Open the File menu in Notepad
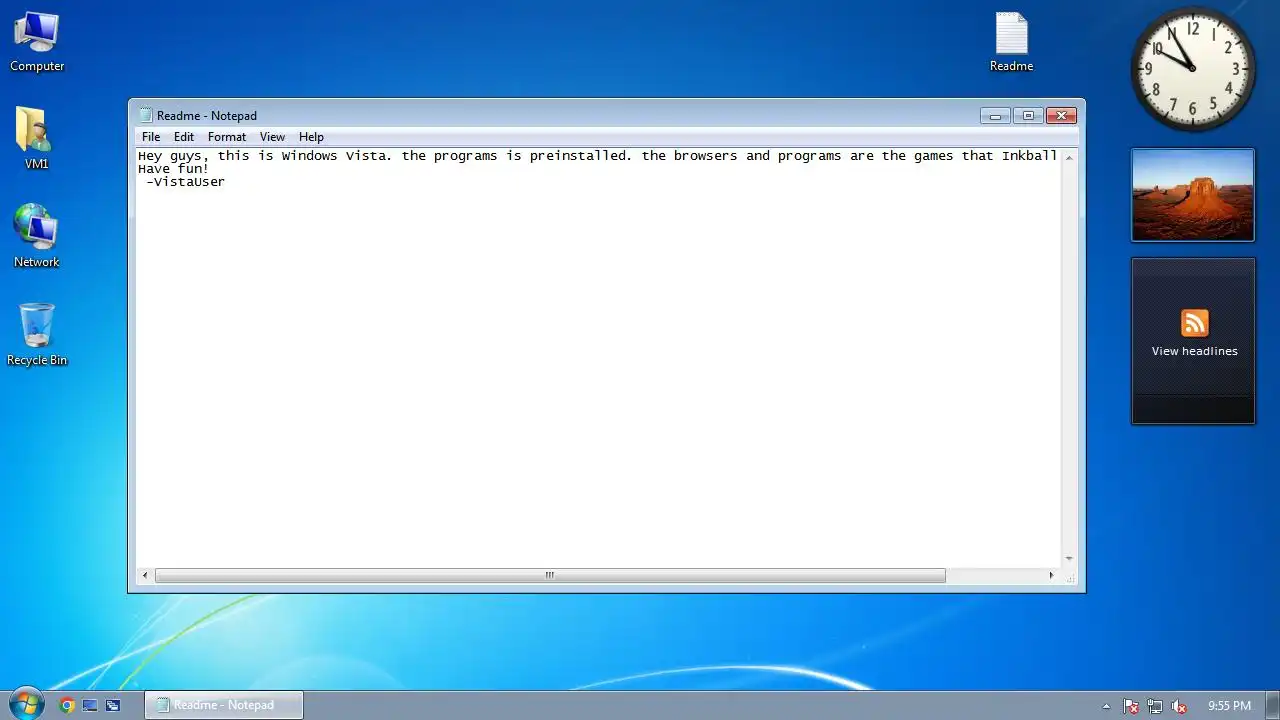Screen dimensions: 1280x720 pyautogui.click(x=151, y=137)
